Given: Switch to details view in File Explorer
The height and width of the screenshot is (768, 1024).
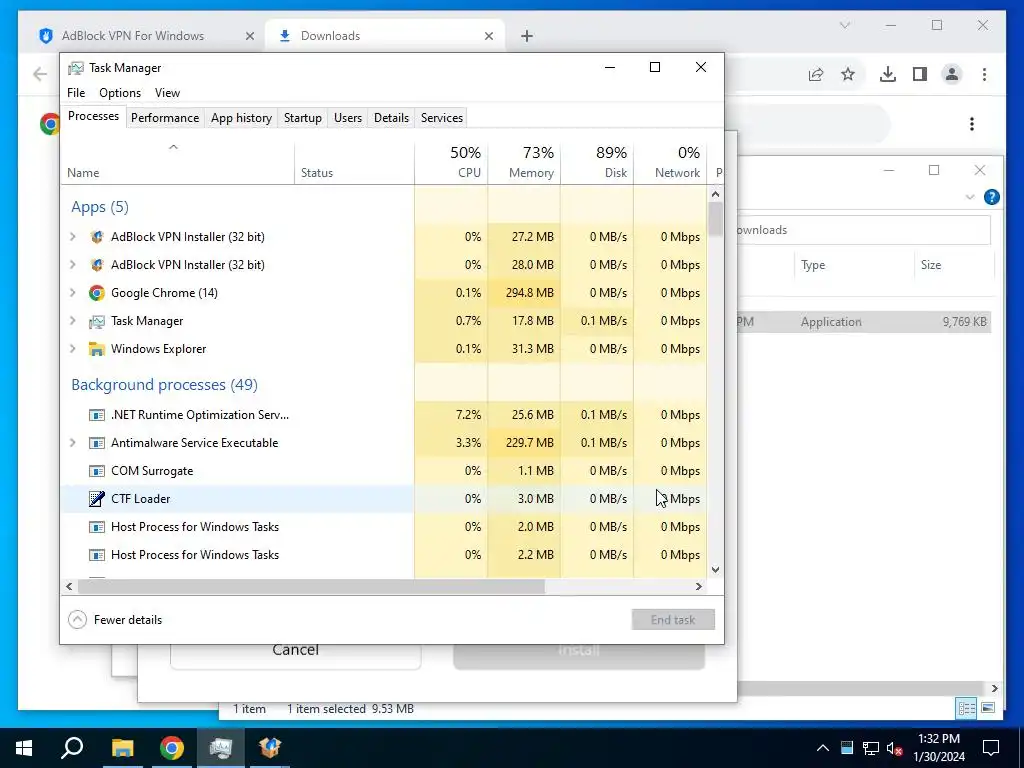Looking at the screenshot, I should (x=967, y=708).
